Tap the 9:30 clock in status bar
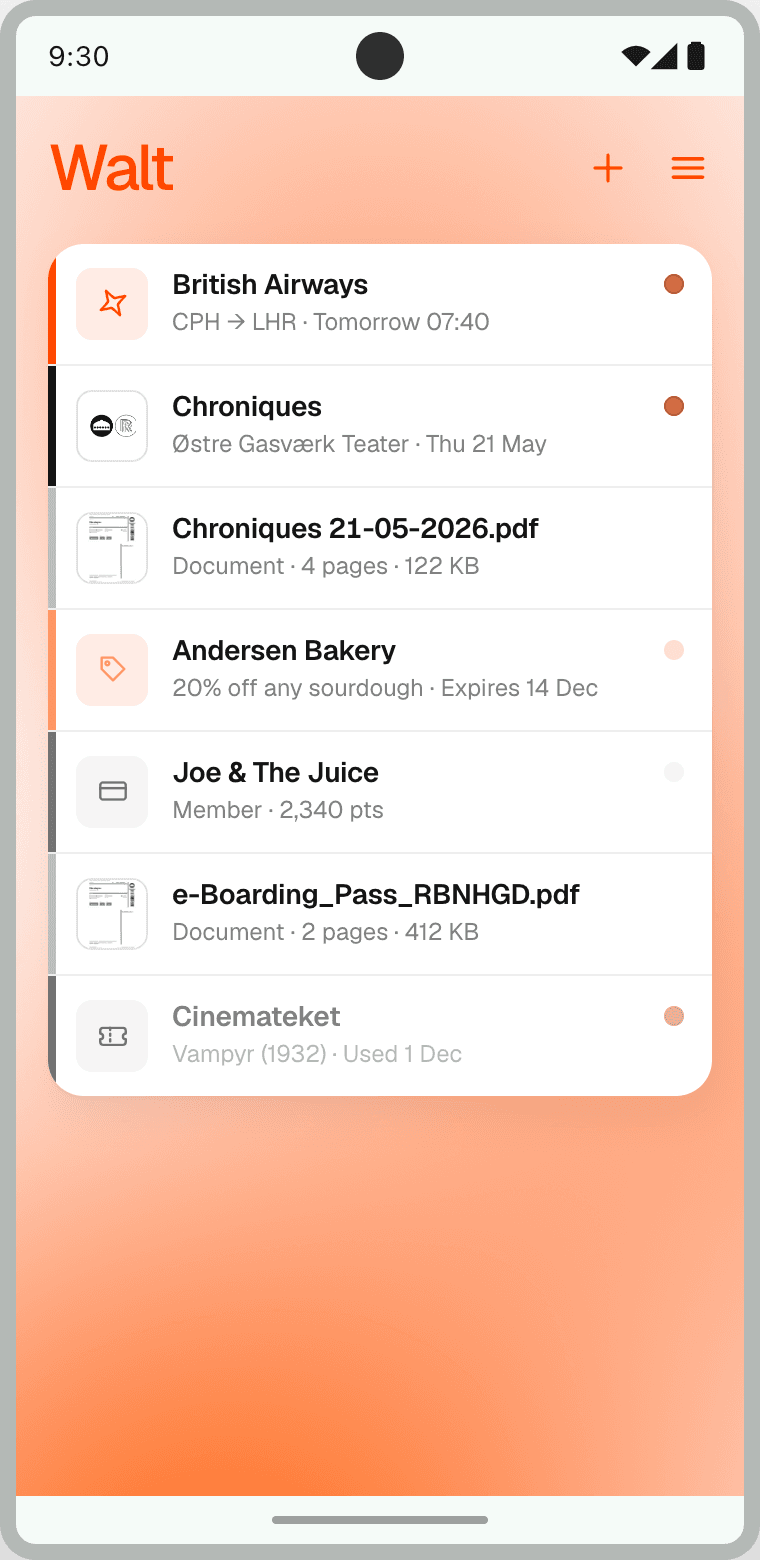Image resolution: width=760 pixels, height=1560 pixels. pos(79,56)
